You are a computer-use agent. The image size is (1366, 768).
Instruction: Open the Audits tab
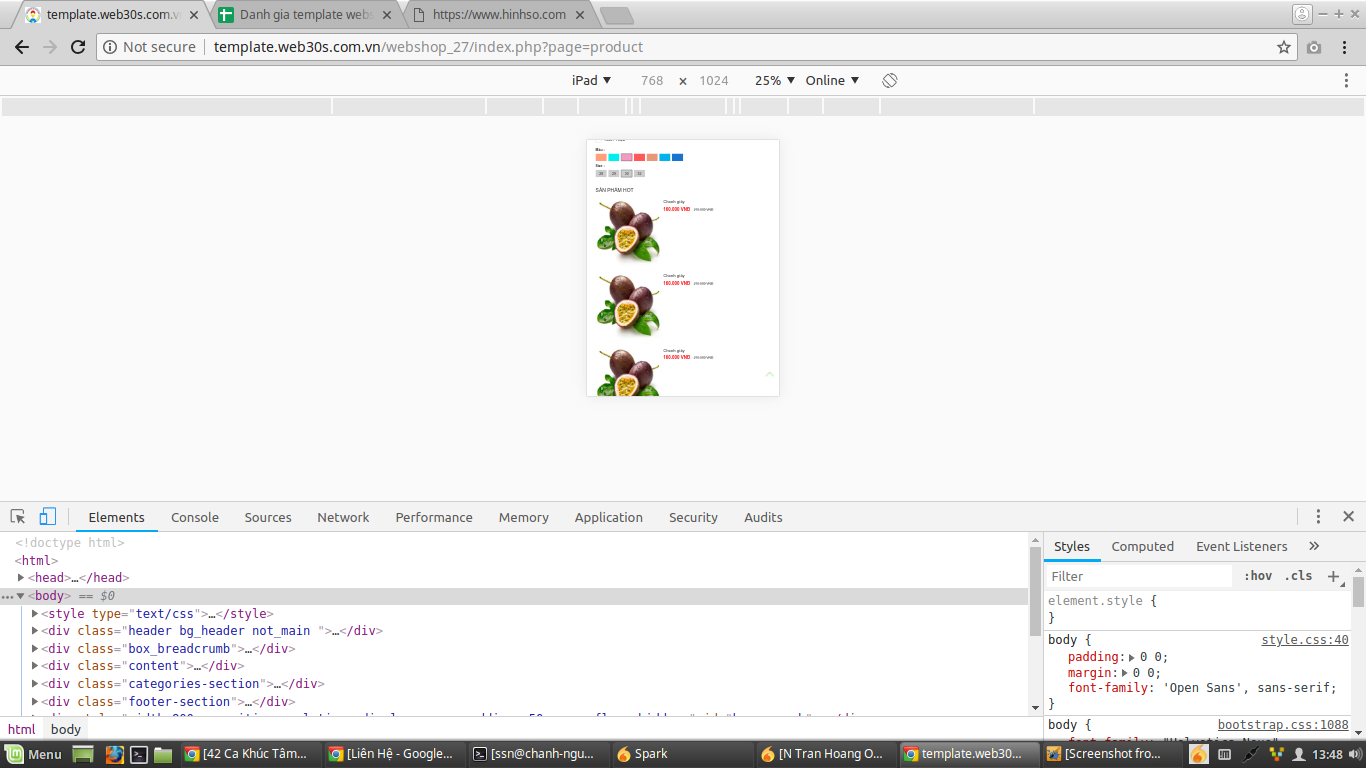pyautogui.click(x=763, y=517)
